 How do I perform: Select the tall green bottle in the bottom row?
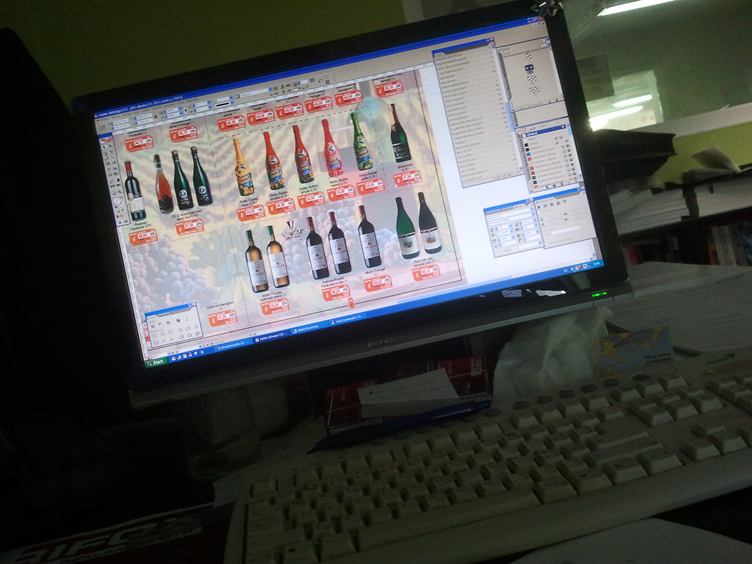click(407, 228)
